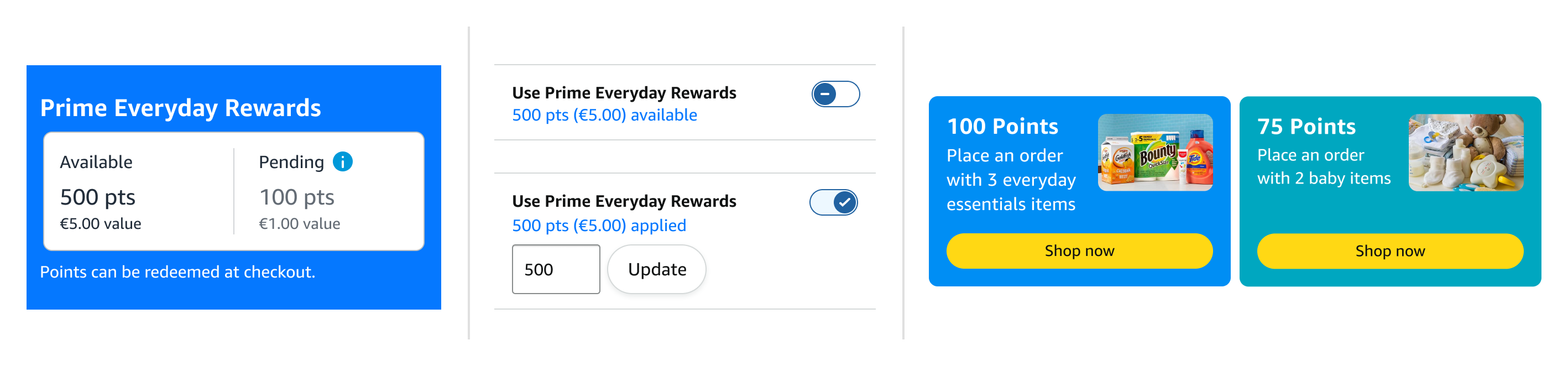The image size is (1568, 366).
Task: Click the info icon next to Pending
Action: point(343,162)
